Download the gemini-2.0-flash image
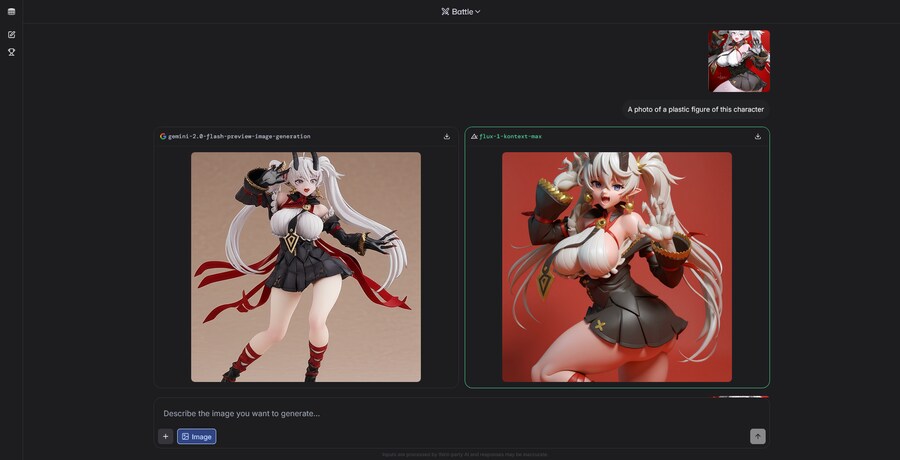This screenshot has height=460, width=900. pos(447,137)
